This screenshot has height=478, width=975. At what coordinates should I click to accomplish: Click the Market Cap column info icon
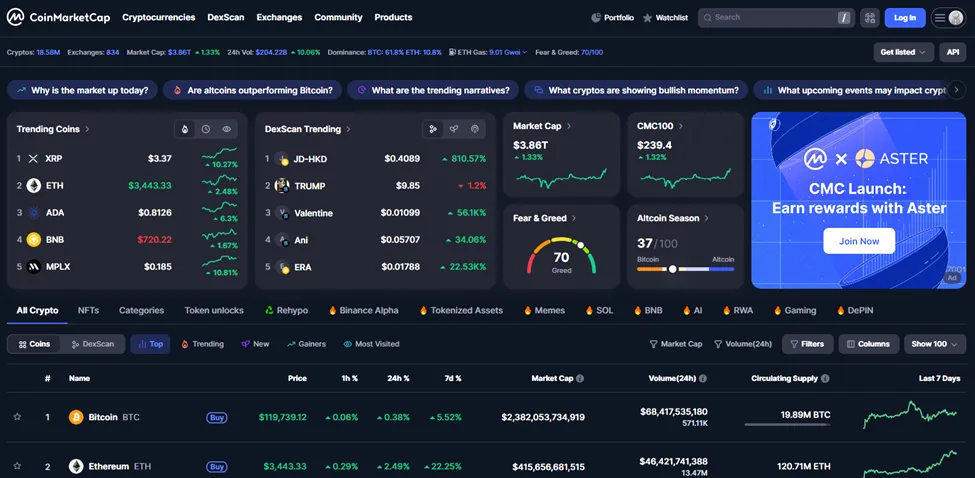(x=580, y=379)
